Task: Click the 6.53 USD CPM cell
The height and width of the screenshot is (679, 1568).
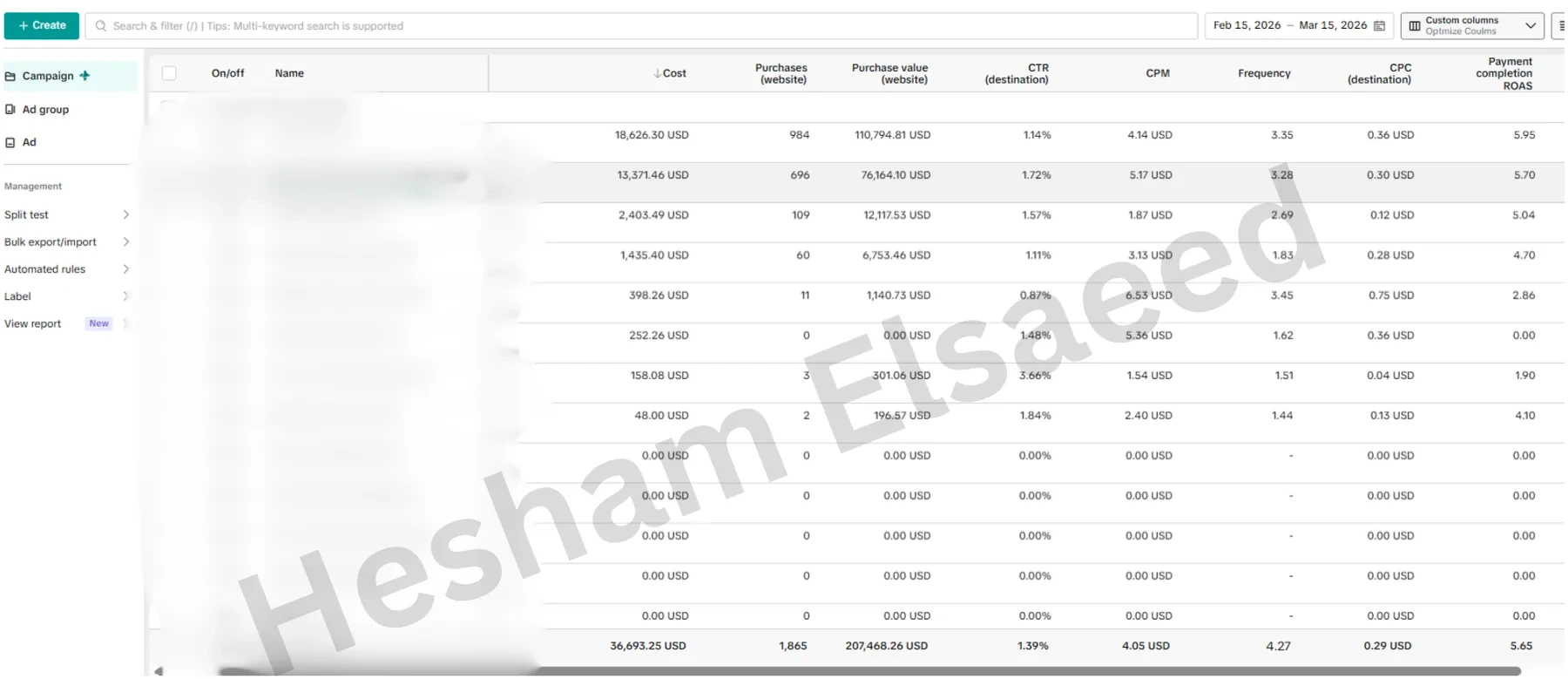Action: 1148,295
